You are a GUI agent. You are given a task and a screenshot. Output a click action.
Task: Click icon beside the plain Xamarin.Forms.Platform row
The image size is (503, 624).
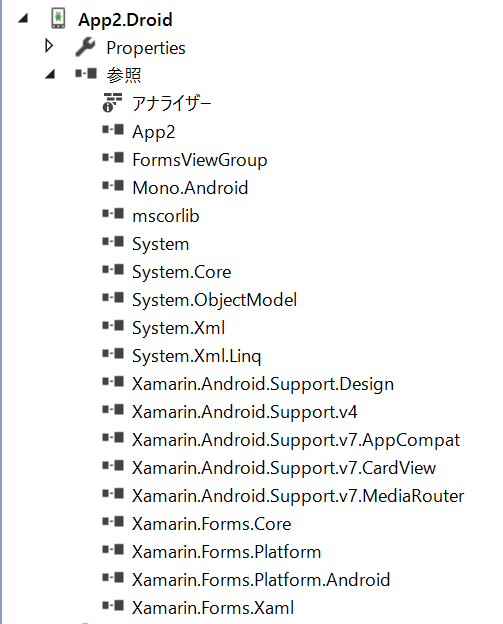[113, 550]
